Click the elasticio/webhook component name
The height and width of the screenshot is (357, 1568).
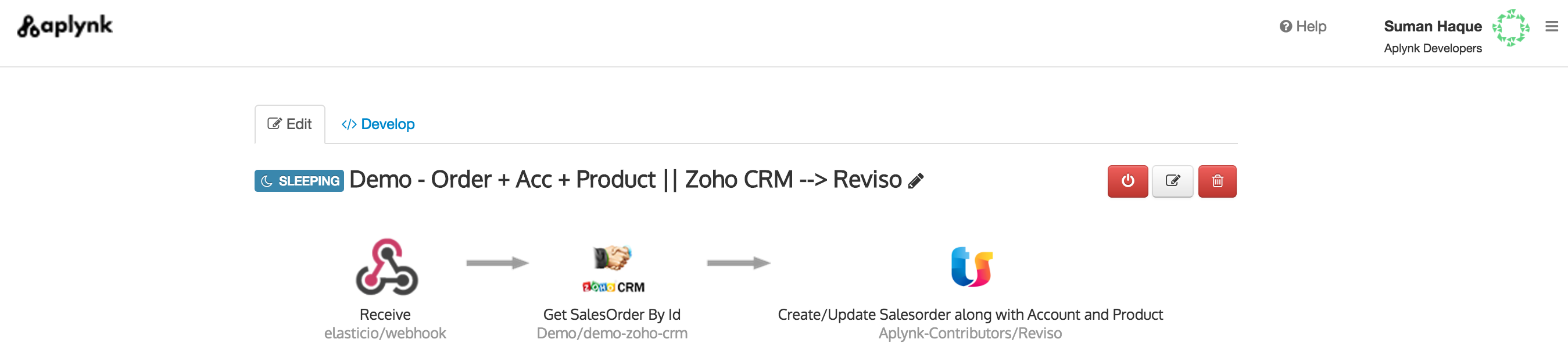[x=385, y=333]
